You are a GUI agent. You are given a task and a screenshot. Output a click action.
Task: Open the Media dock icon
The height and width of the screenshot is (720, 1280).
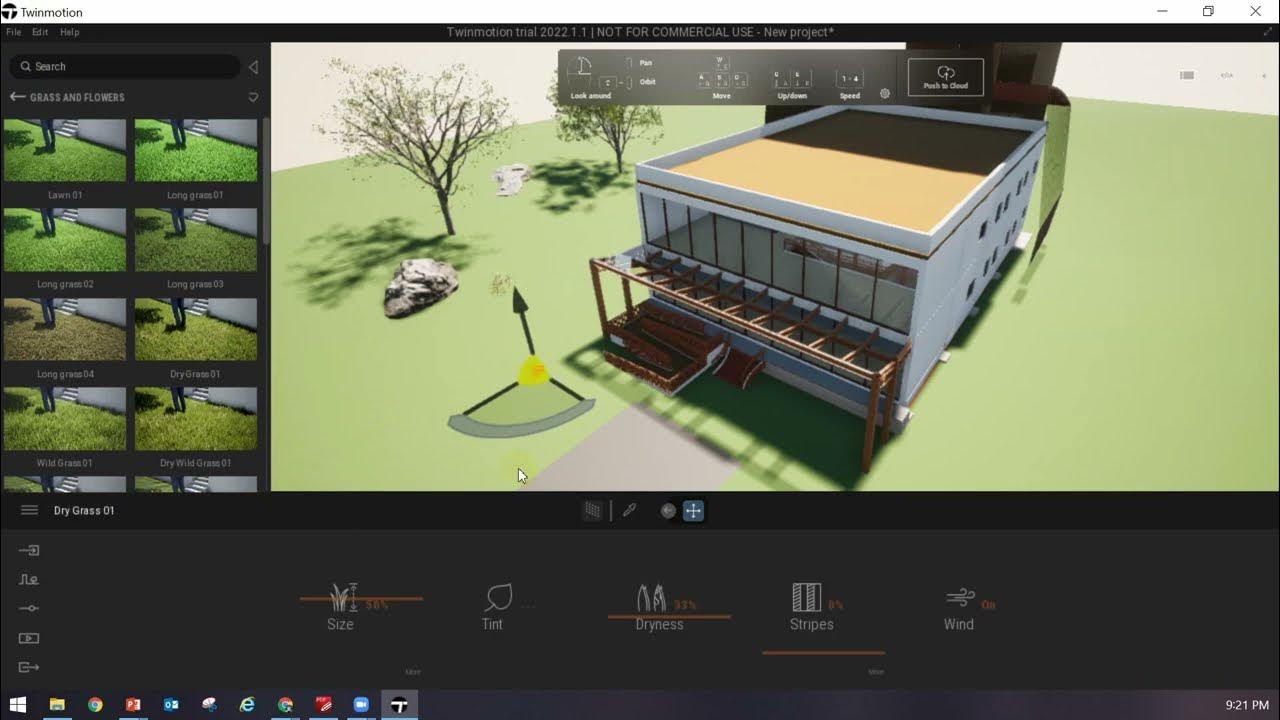tap(29, 638)
